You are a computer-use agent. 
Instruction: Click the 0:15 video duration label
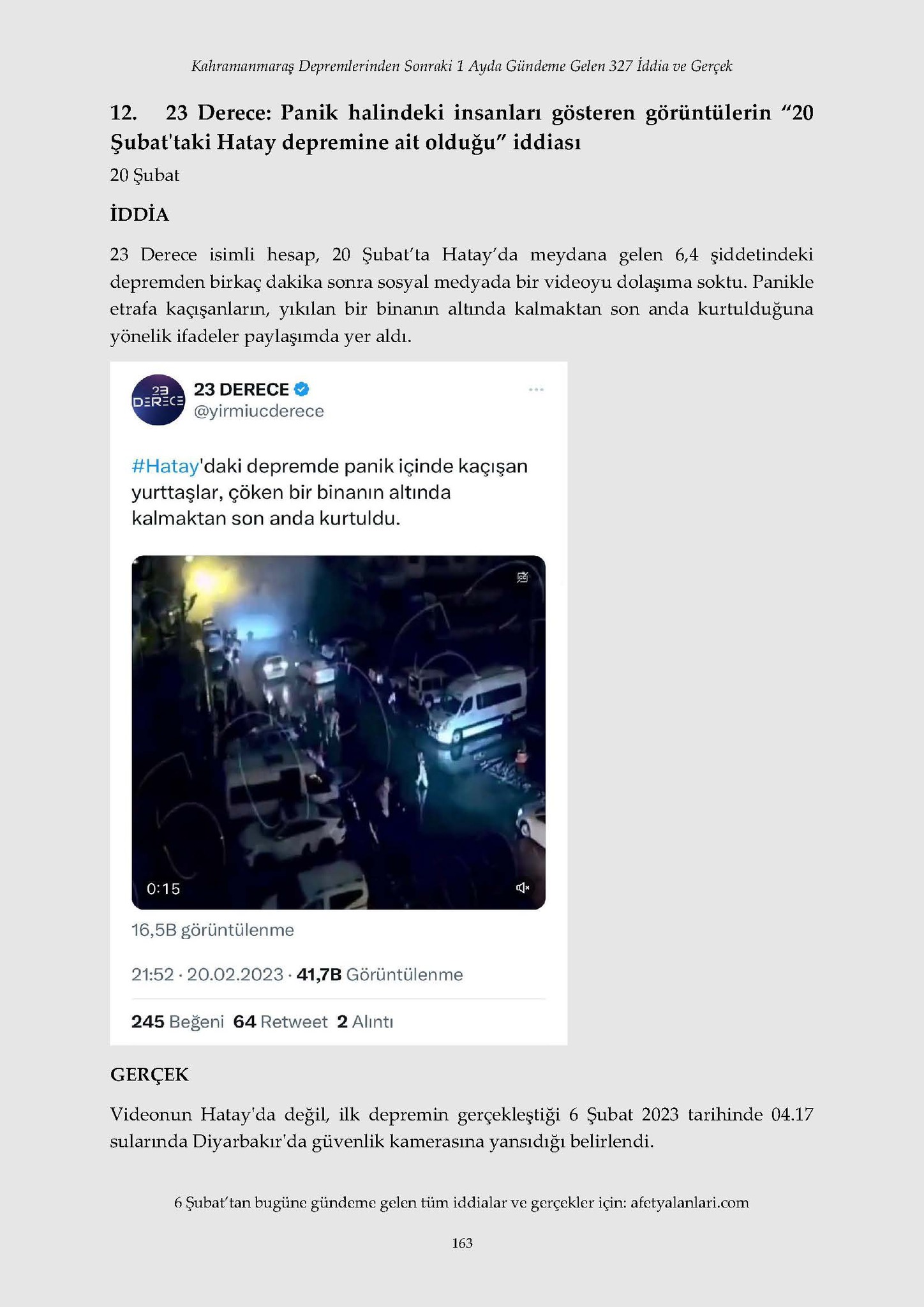(x=163, y=888)
